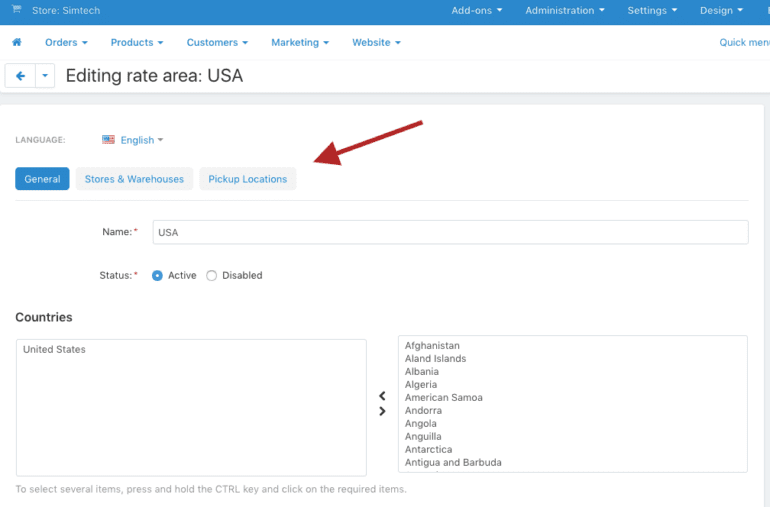Click the blue back arrow button
770x507 pixels.
[x=20, y=76]
